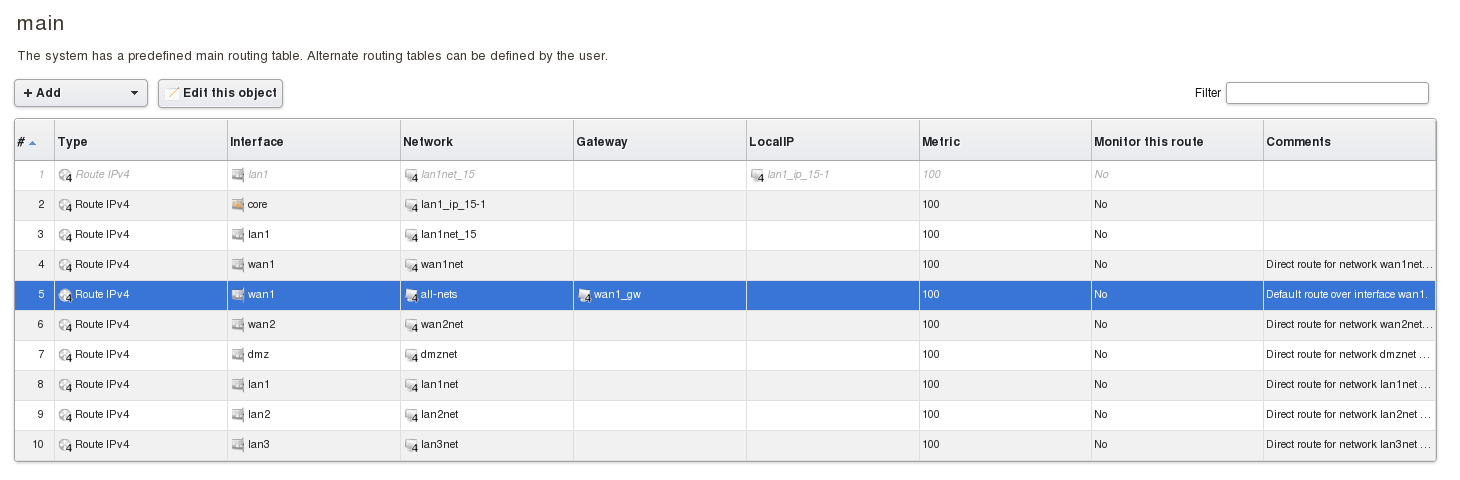Click the pencil icon on Edit this object
The width and height of the screenshot is (1460, 480).
click(x=172, y=93)
